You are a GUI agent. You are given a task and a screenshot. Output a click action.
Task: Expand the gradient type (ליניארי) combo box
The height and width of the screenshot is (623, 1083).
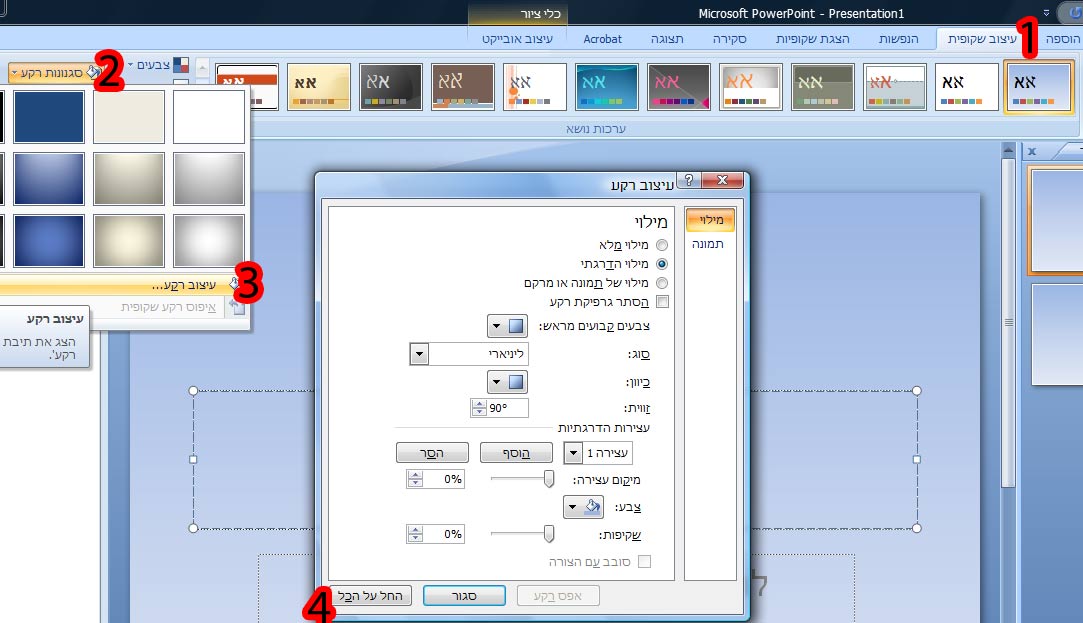click(419, 354)
